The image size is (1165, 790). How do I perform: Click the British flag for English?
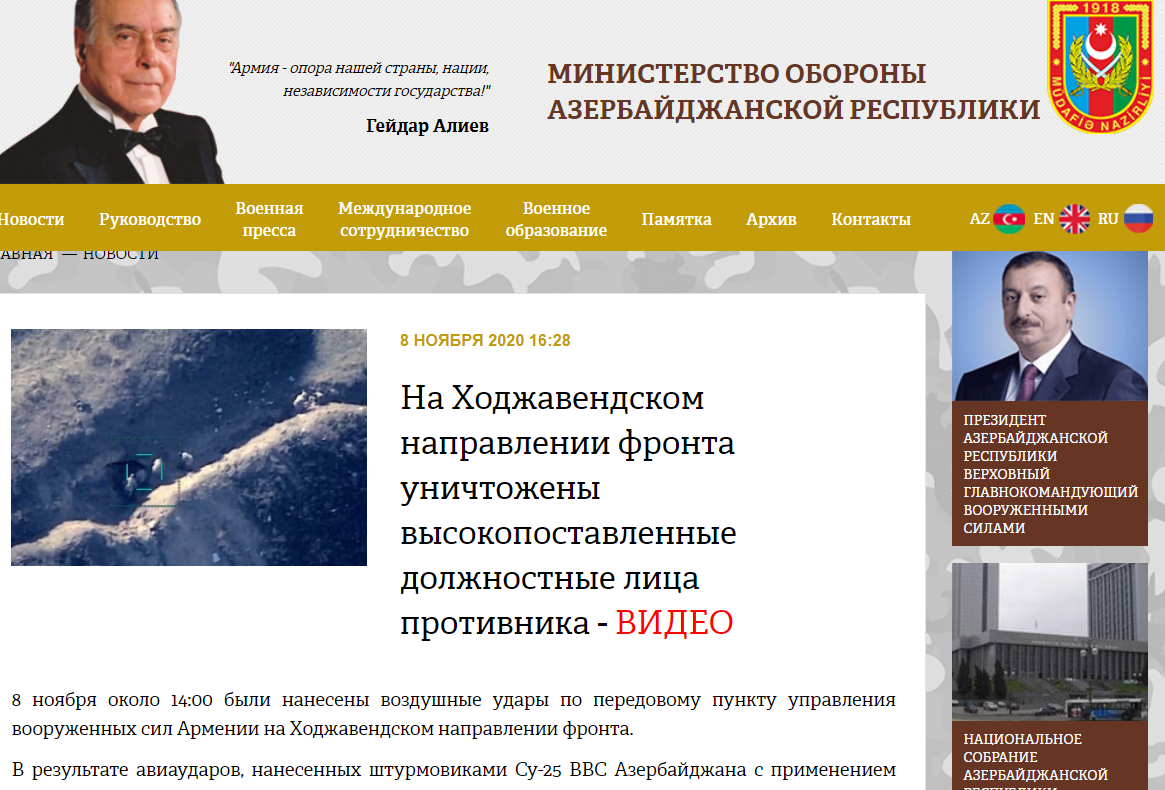tap(1075, 219)
